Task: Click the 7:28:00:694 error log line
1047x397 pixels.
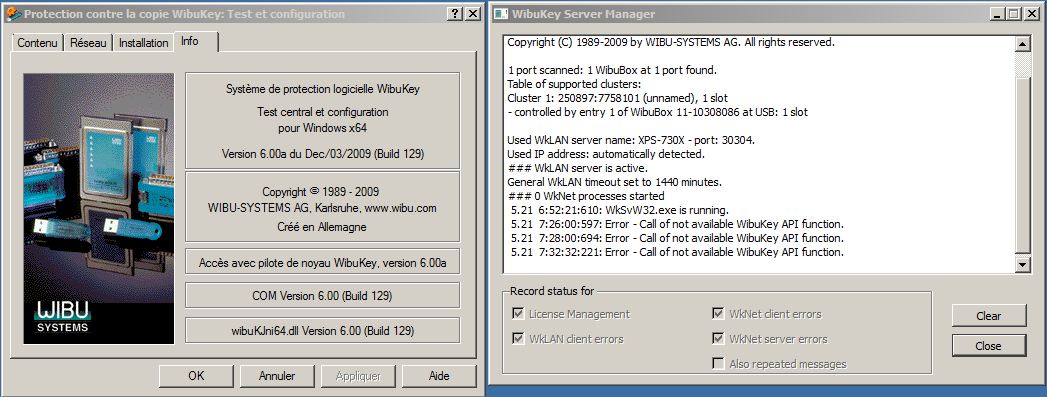Action: 676,238
